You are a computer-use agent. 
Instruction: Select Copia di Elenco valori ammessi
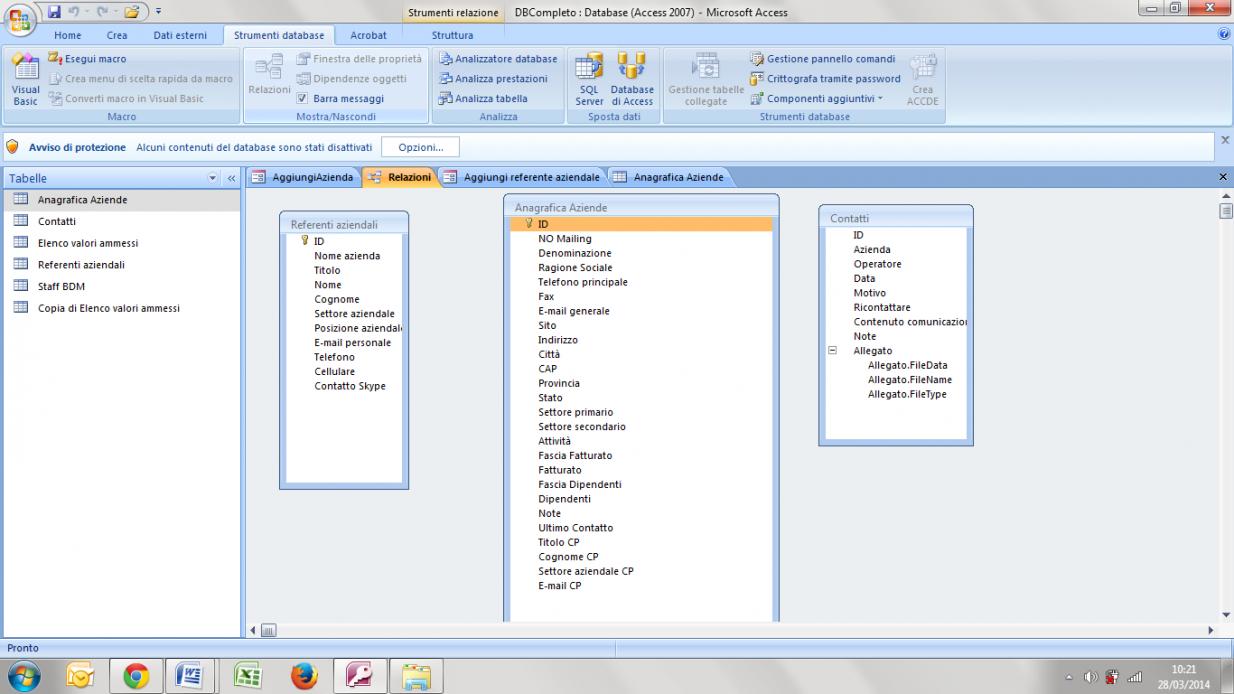tap(120, 308)
